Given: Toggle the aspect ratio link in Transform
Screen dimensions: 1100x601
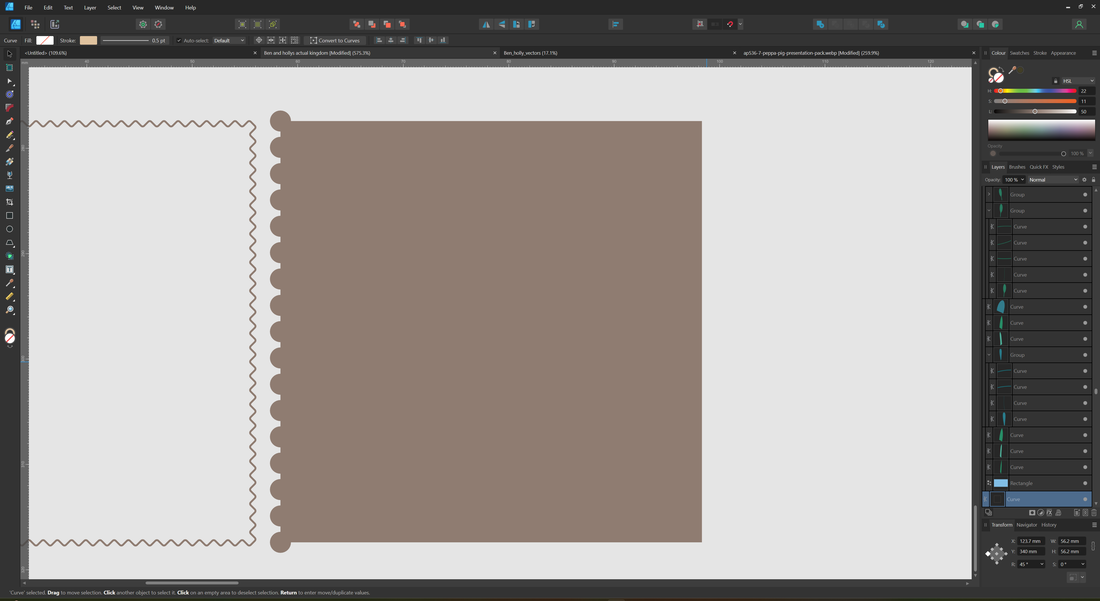Looking at the screenshot, I should [x=1093, y=546].
